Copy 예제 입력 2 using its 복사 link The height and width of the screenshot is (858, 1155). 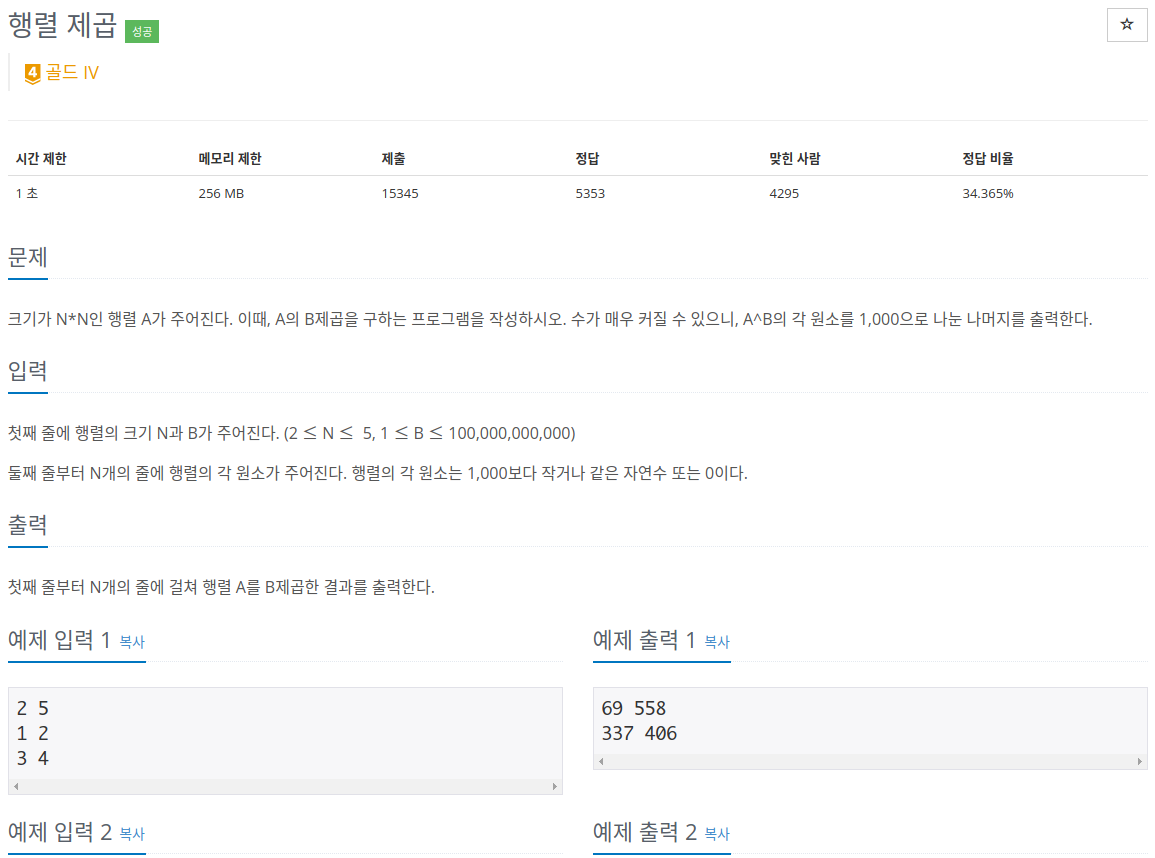tap(132, 835)
